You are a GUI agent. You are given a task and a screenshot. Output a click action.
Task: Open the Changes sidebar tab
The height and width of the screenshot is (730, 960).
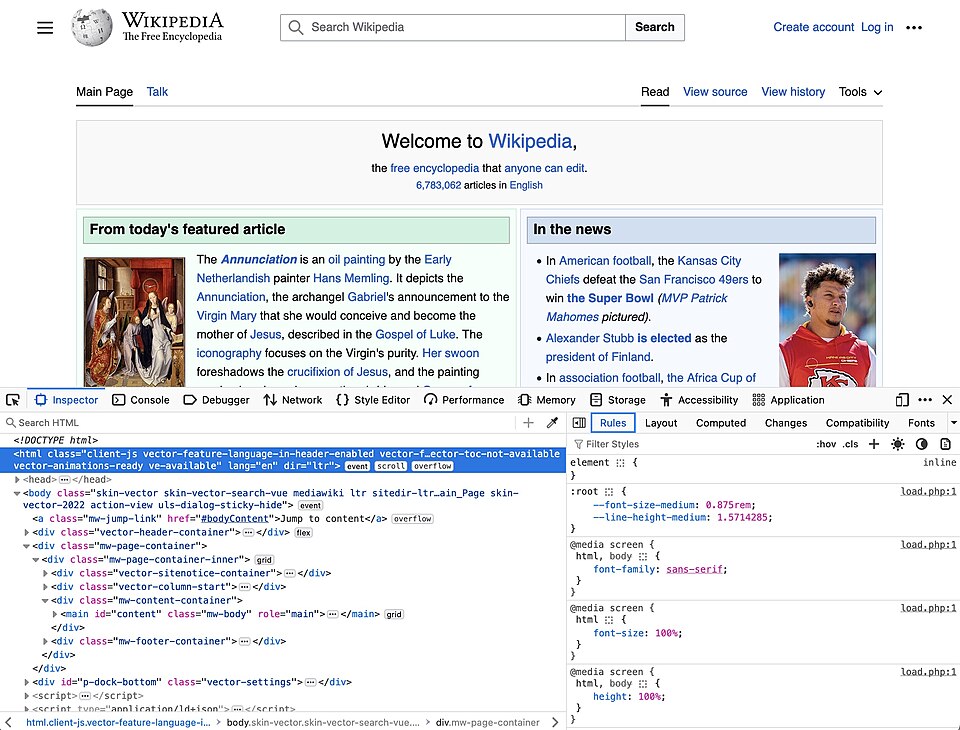point(786,423)
